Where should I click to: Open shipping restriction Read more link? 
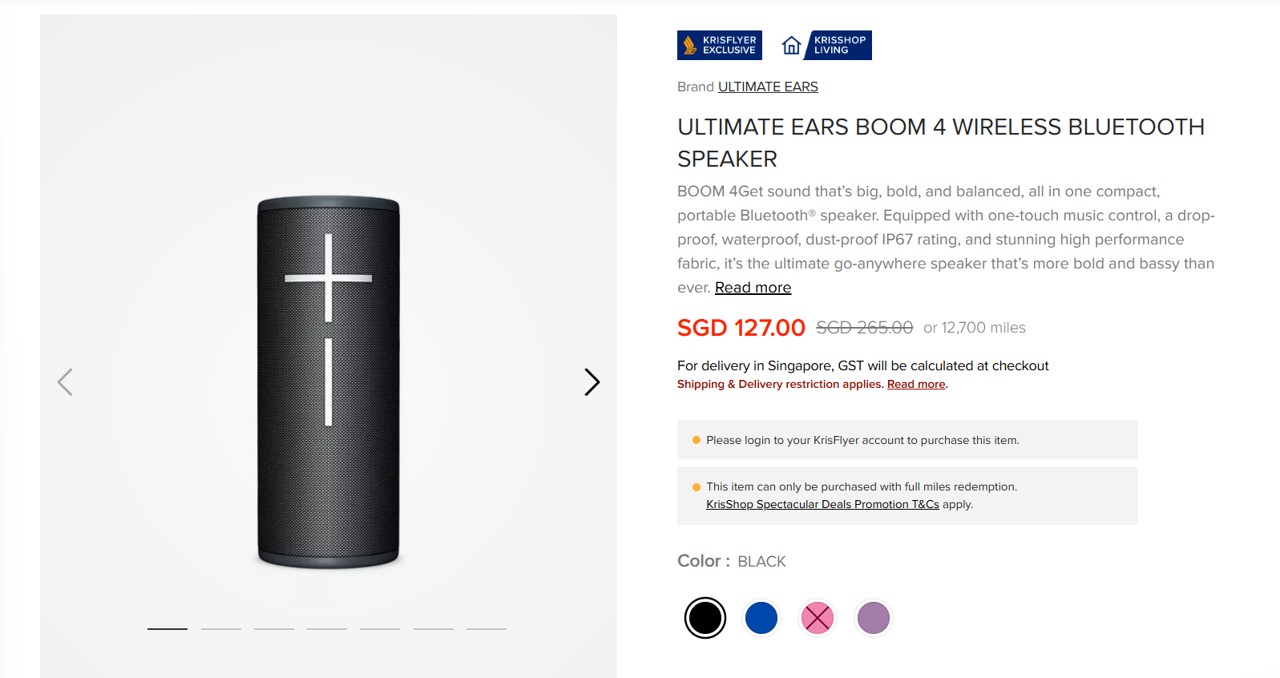pyautogui.click(x=916, y=384)
